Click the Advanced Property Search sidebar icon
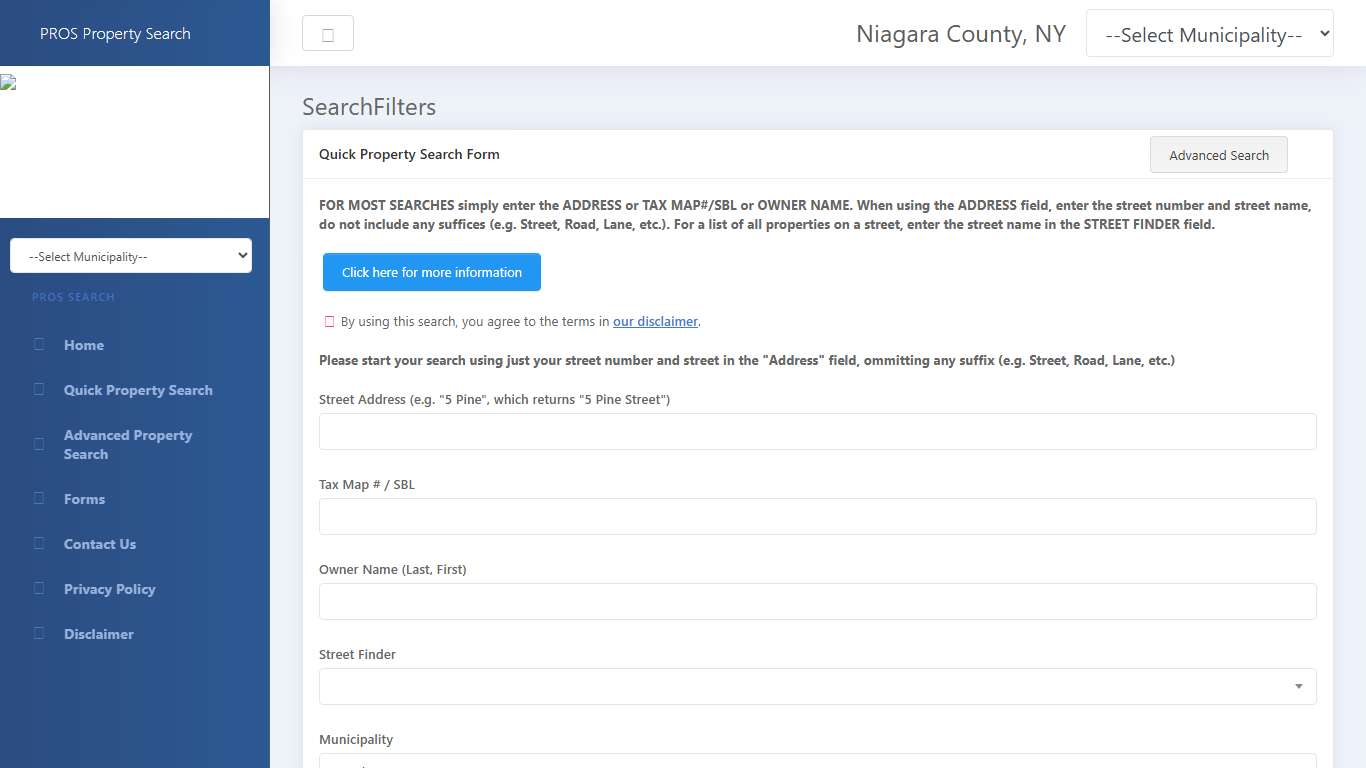This screenshot has height=768, width=1366. [38, 444]
